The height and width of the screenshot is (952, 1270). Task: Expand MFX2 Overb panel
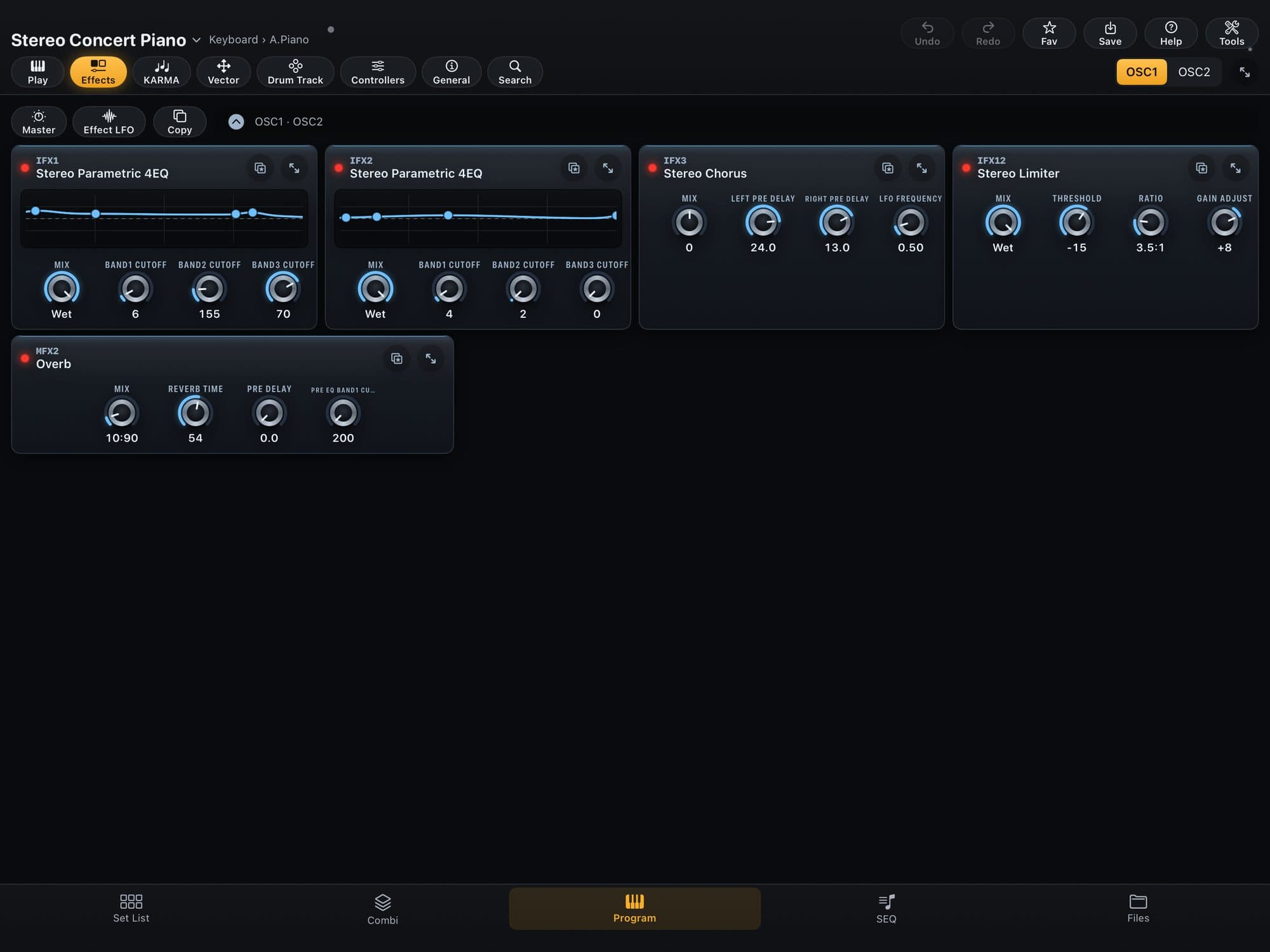click(x=431, y=359)
